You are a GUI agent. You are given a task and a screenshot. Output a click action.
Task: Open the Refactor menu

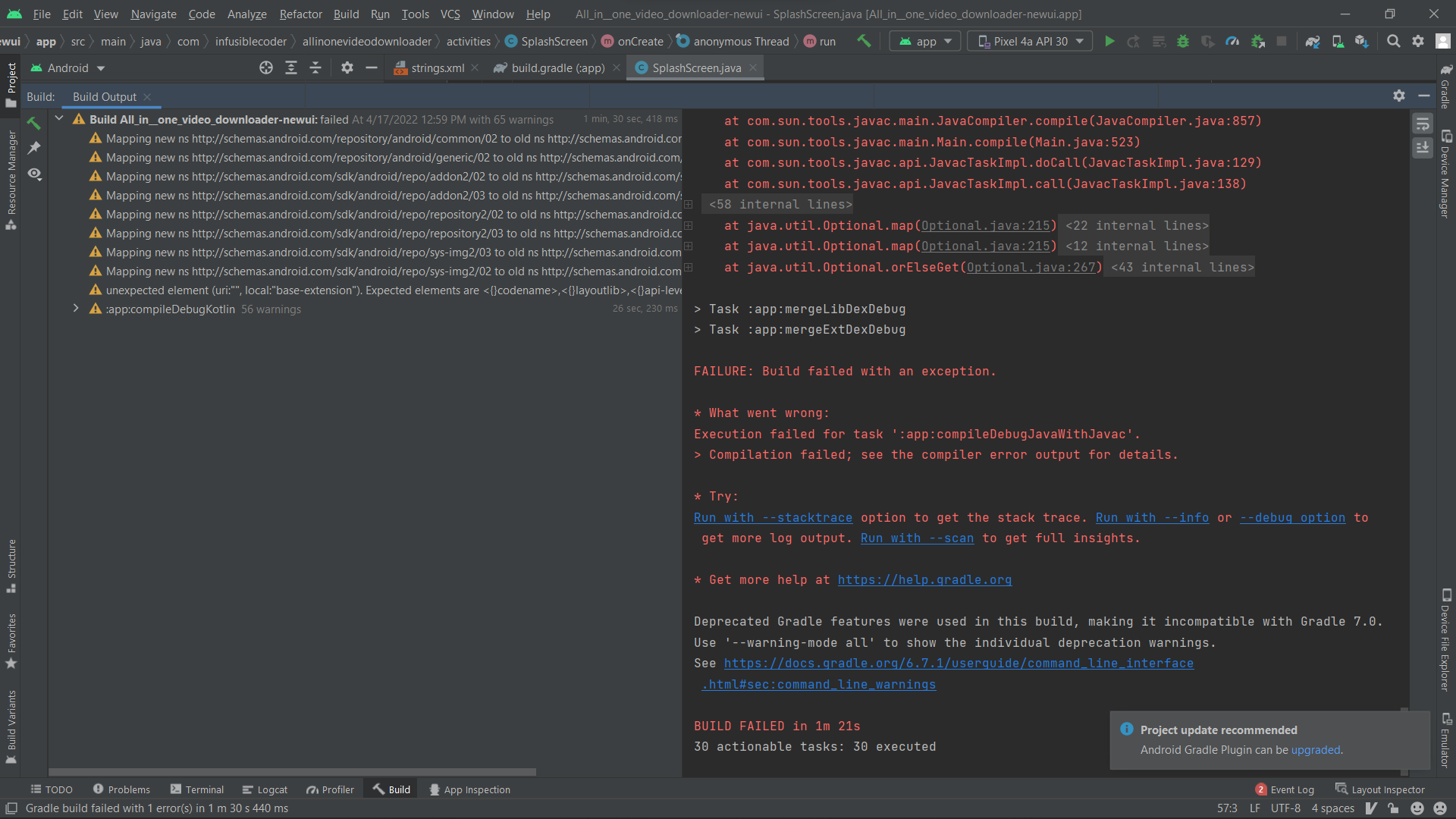click(x=300, y=14)
